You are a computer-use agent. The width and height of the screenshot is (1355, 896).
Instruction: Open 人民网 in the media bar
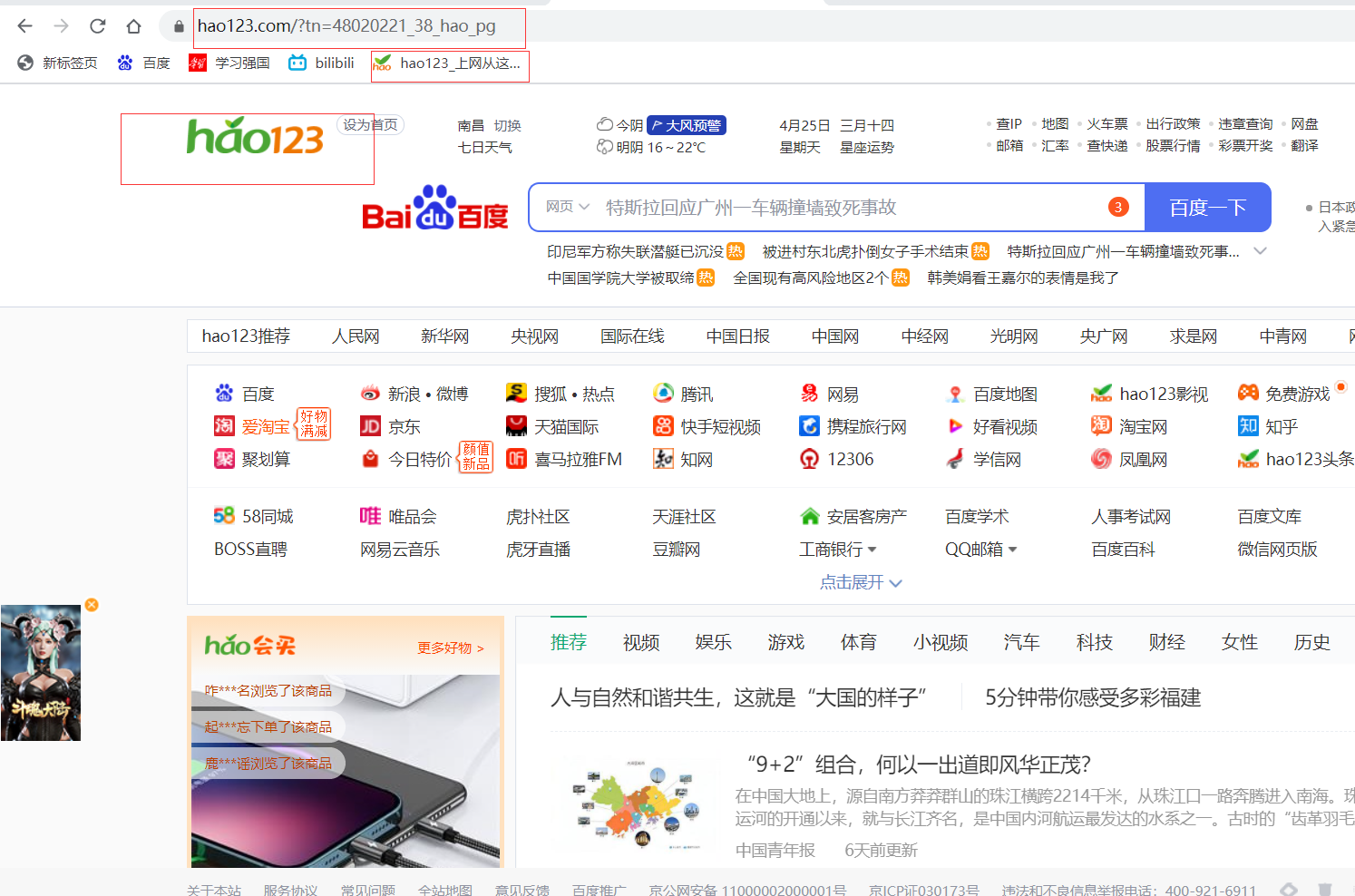click(x=356, y=336)
